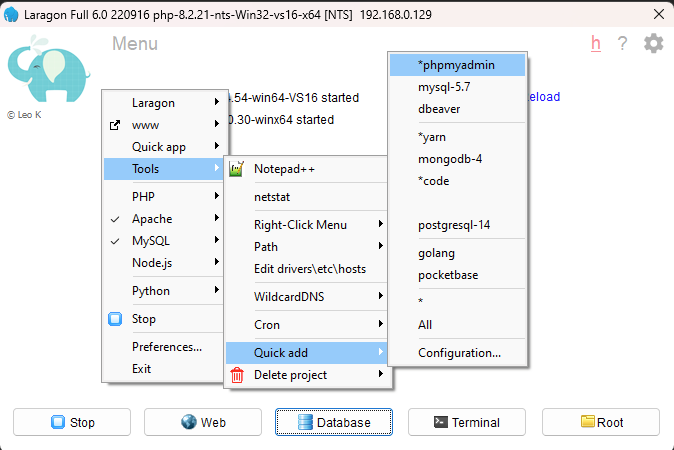The width and height of the screenshot is (674, 450).
Task: Click the Laragon elephant logo
Action: tap(49, 69)
